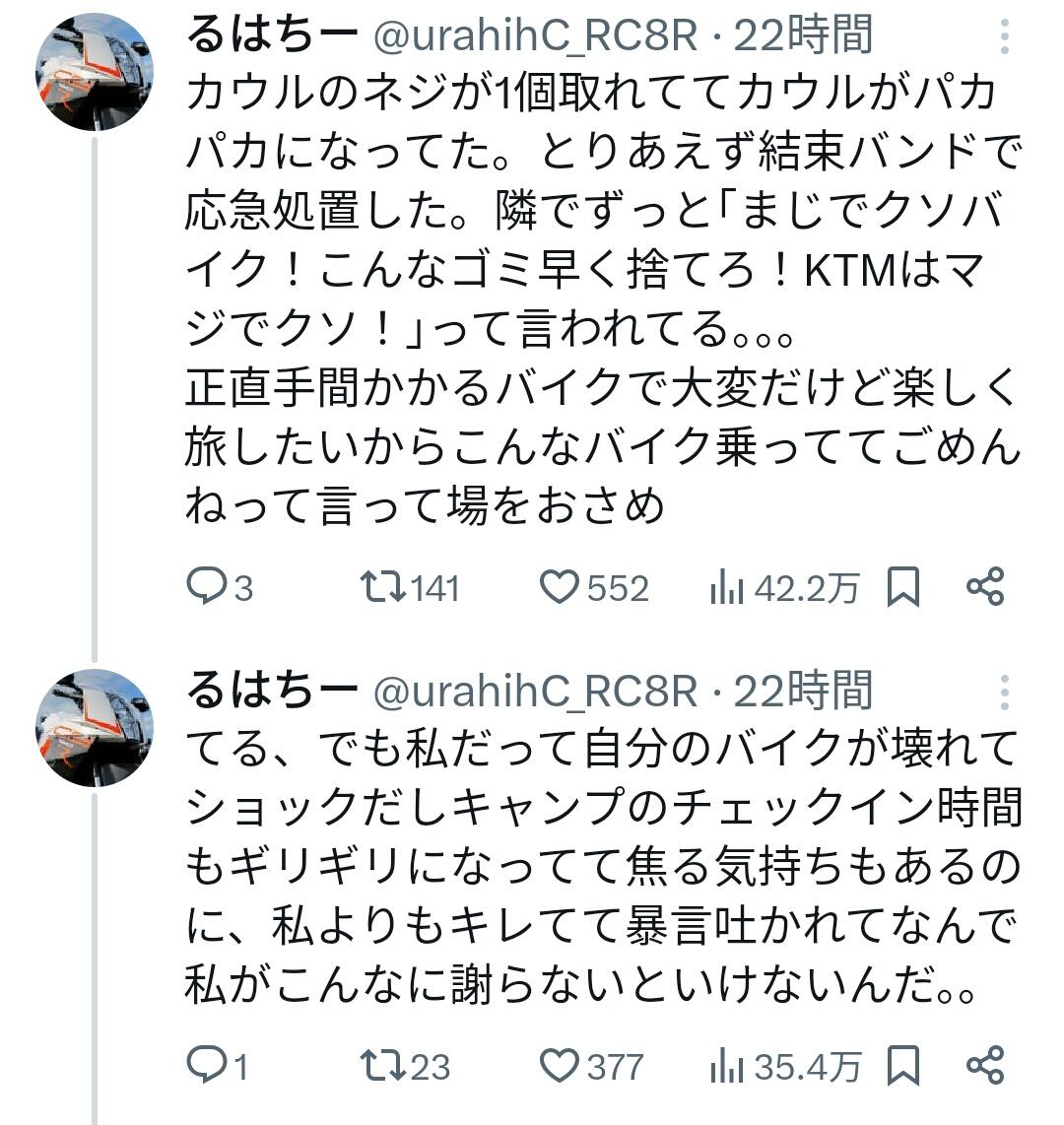Open replies on the first tweet
The height and width of the screenshot is (1125, 1064).
coord(220,587)
